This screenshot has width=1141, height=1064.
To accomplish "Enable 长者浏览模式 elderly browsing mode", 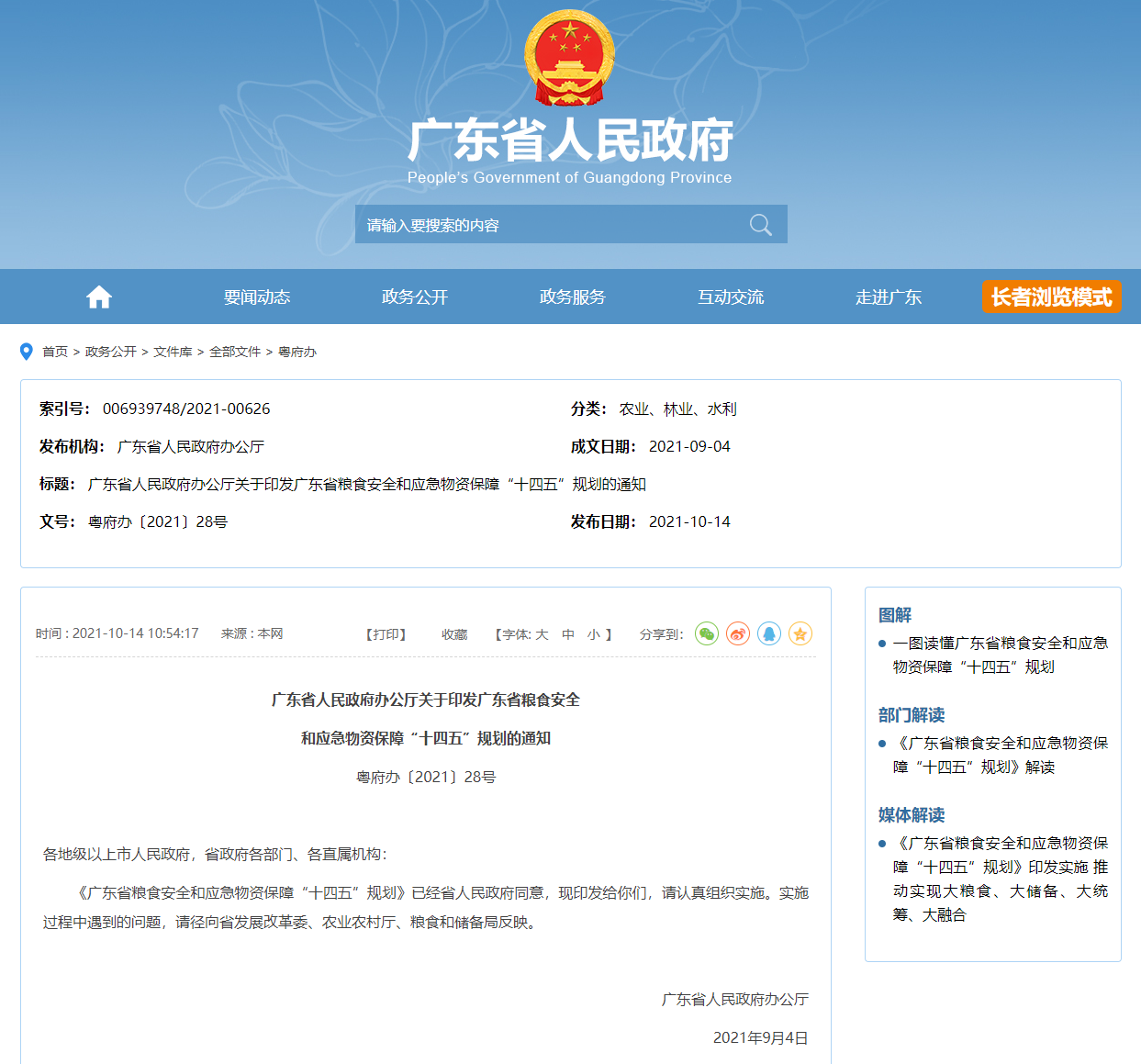I will click(x=1051, y=297).
